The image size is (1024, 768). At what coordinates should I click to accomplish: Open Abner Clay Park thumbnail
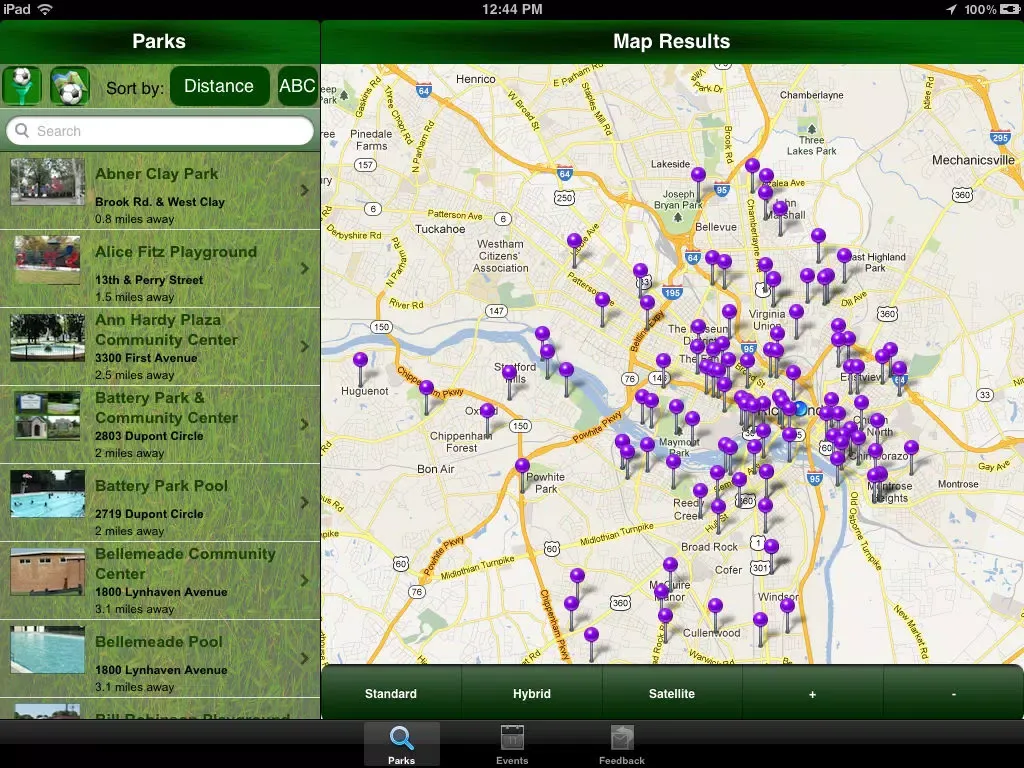(48, 182)
